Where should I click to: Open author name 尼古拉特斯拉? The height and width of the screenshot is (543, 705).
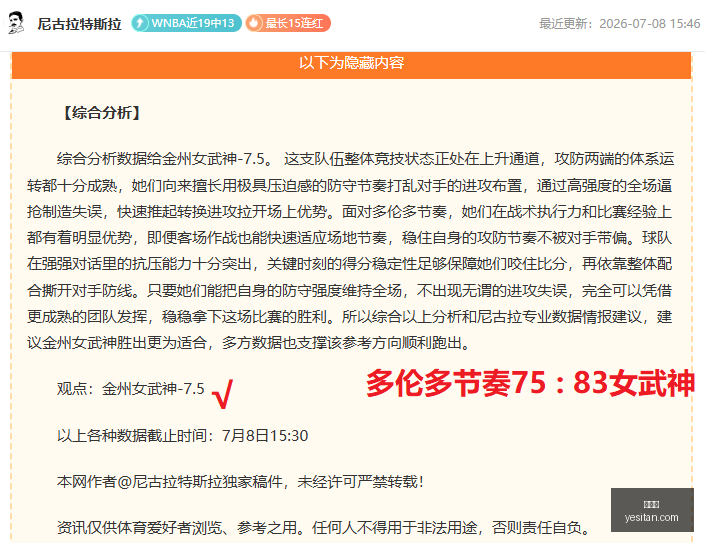[x=80, y=24]
